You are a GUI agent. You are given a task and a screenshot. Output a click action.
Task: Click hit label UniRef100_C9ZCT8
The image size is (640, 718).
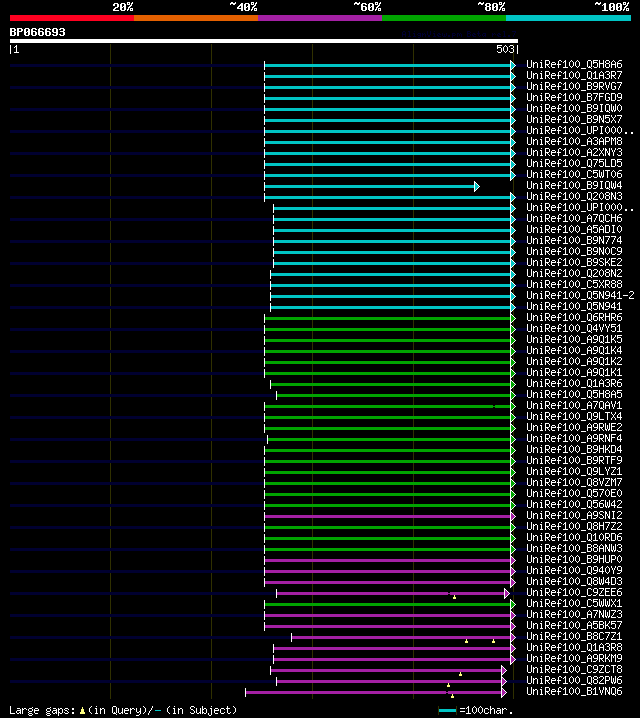point(574,669)
